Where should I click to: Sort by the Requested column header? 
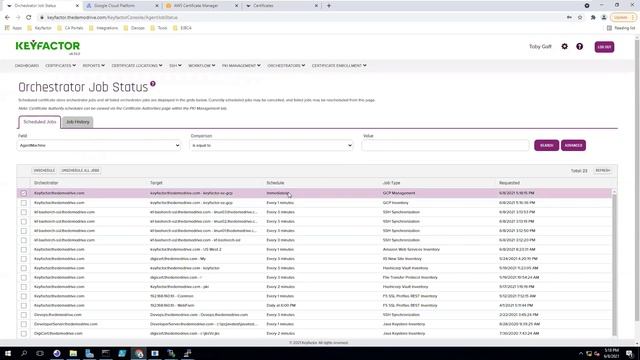tap(509, 183)
